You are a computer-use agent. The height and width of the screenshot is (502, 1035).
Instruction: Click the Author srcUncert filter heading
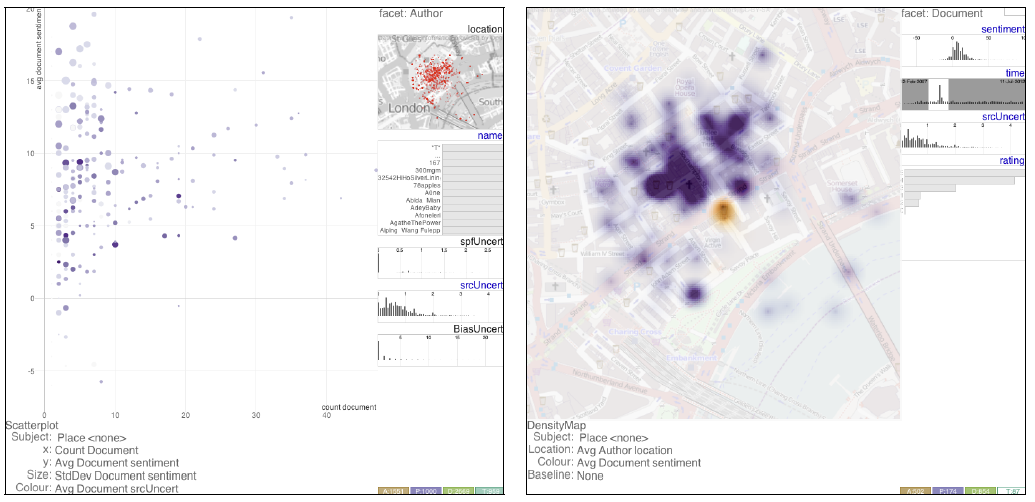click(x=481, y=285)
